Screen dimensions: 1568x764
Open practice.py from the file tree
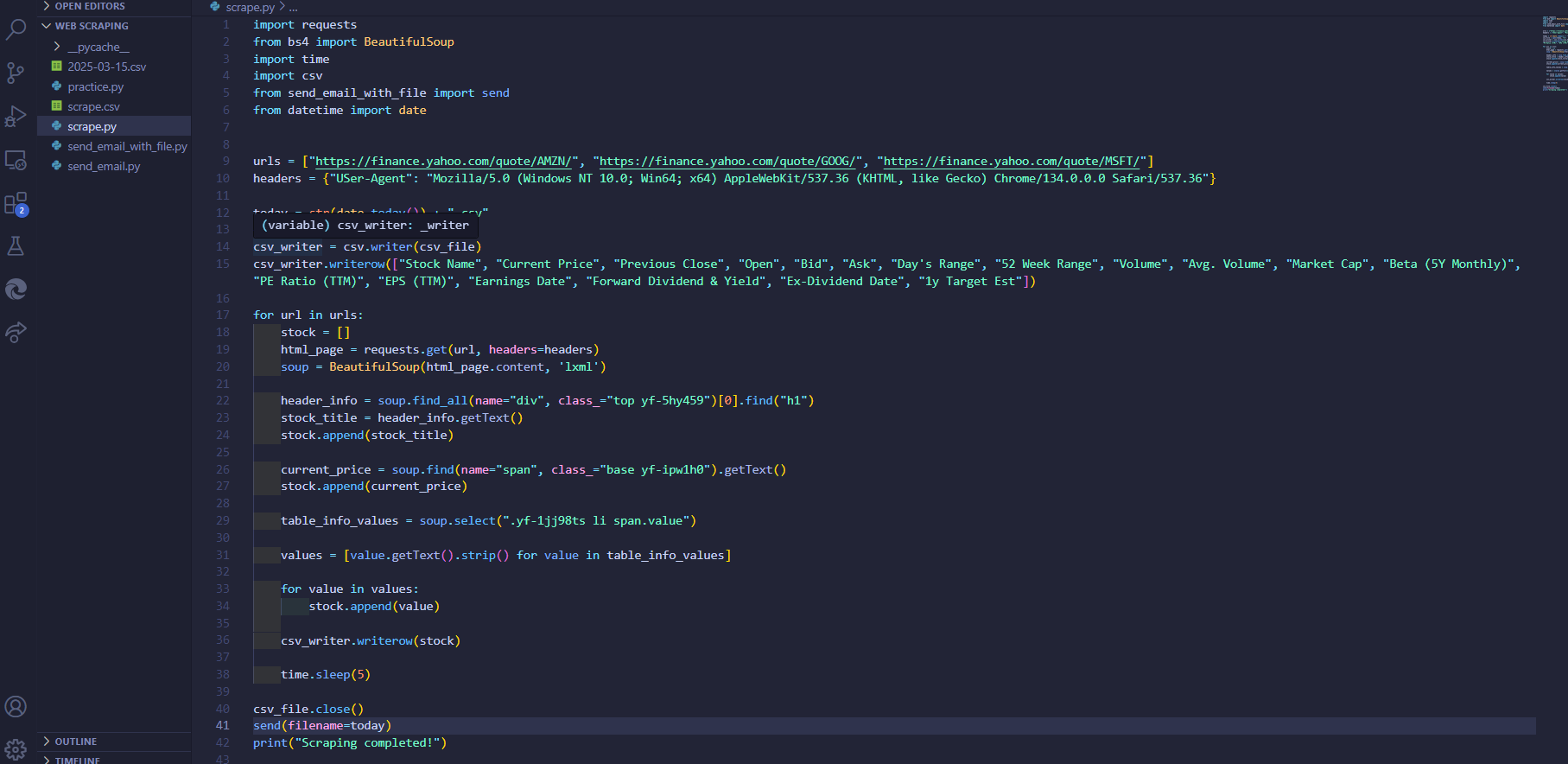pos(95,86)
